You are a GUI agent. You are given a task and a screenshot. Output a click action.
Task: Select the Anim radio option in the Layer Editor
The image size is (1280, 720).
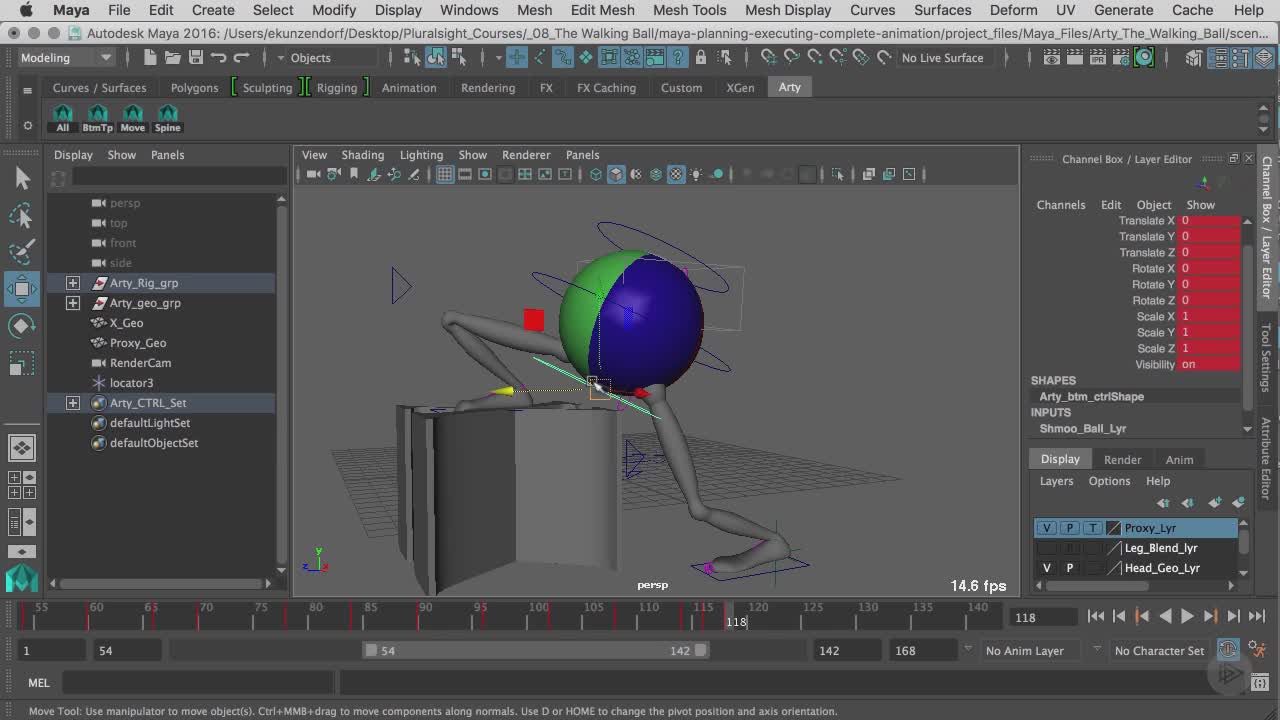point(1179,460)
